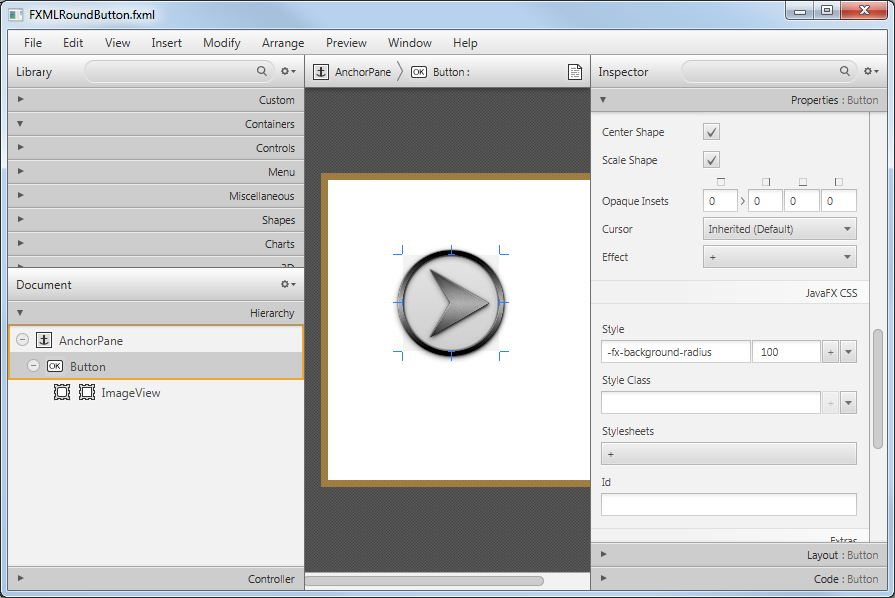Viewport: 895px width, 598px height.
Task: Click the Library panel gear icon
Action: (x=287, y=71)
